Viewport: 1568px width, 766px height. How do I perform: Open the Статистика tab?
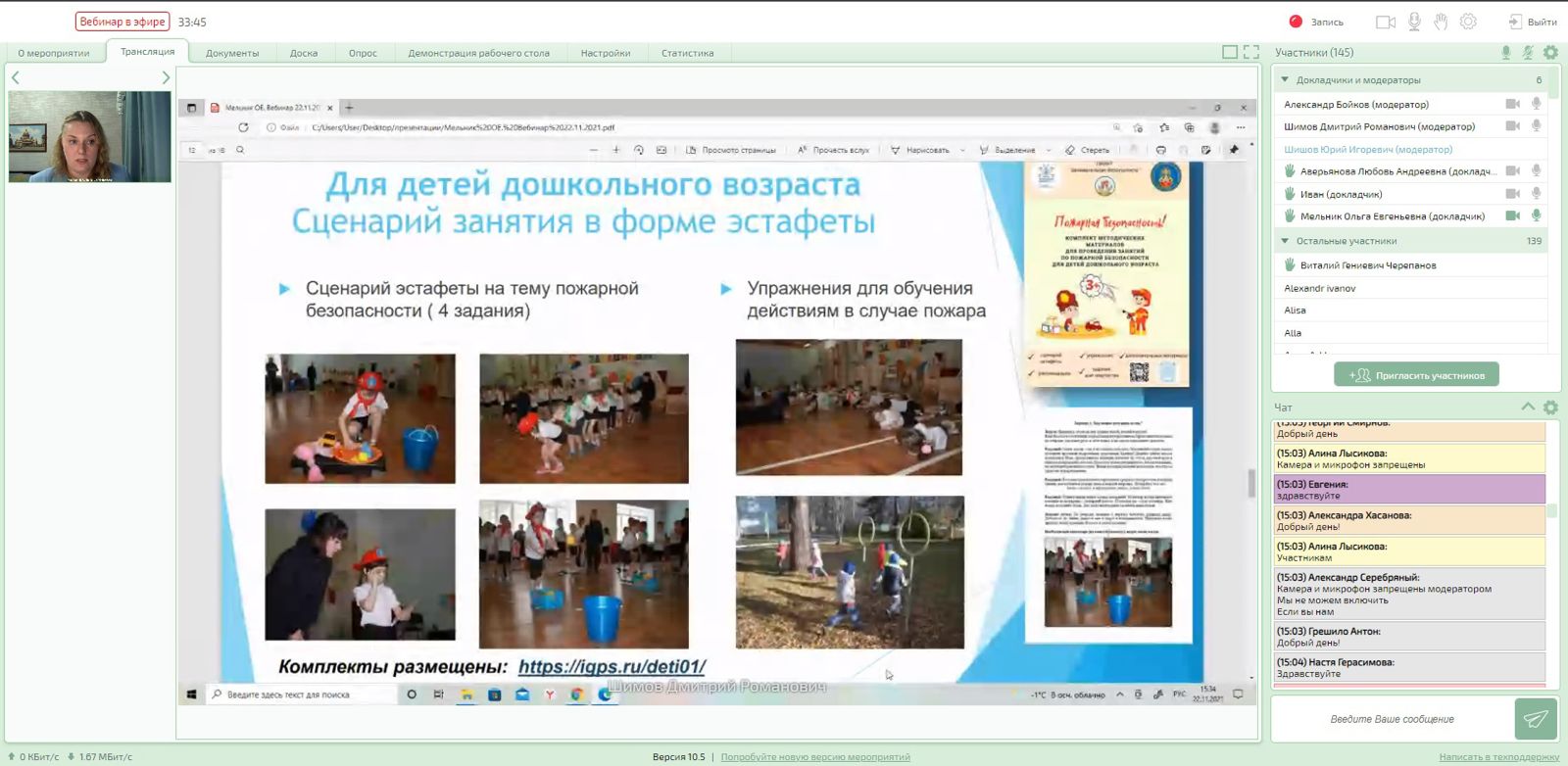(687, 53)
